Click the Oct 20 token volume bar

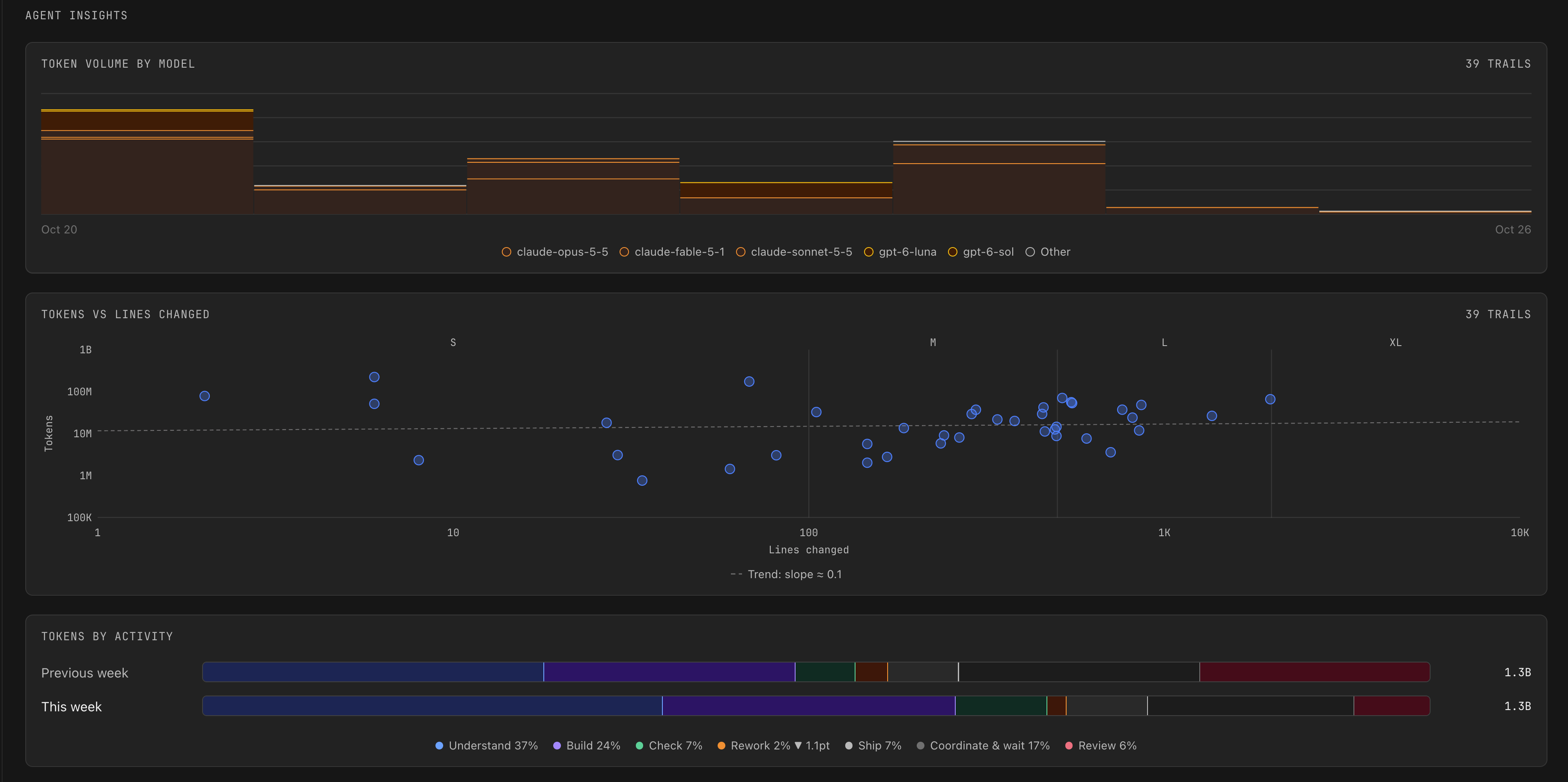[x=147, y=161]
